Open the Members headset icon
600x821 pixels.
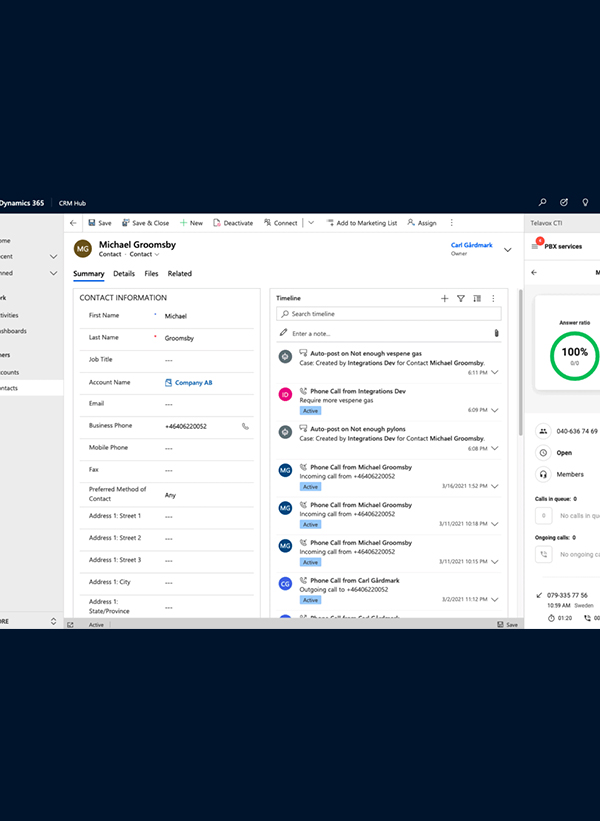(543, 474)
